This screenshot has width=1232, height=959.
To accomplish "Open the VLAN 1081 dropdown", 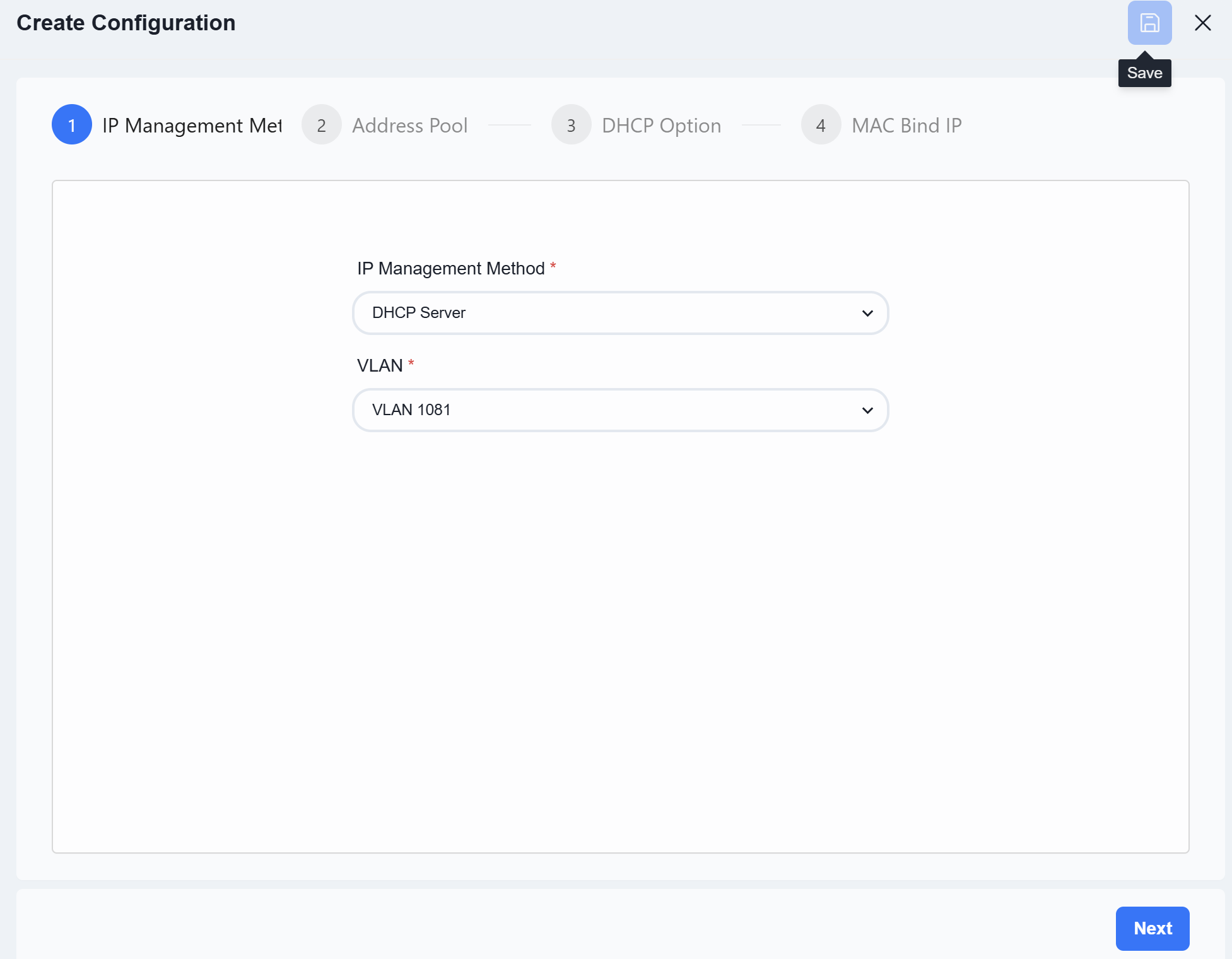I will pyautogui.click(x=621, y=410).
